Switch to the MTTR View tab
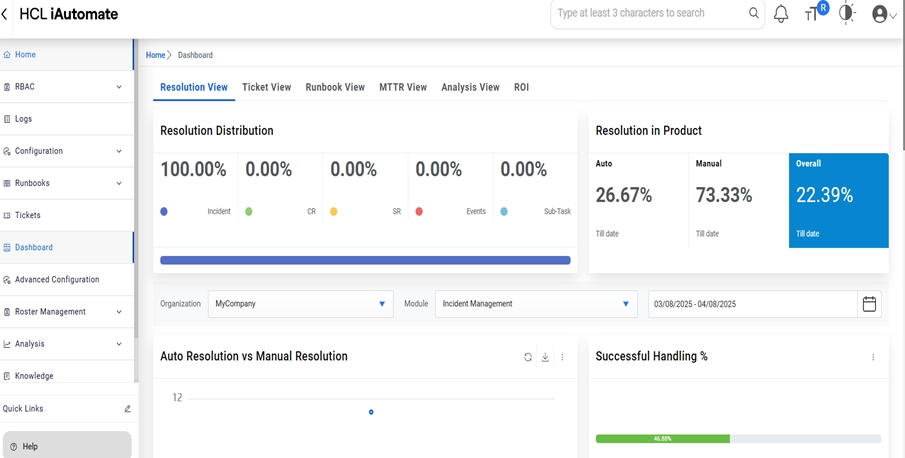 coord(403,88)
